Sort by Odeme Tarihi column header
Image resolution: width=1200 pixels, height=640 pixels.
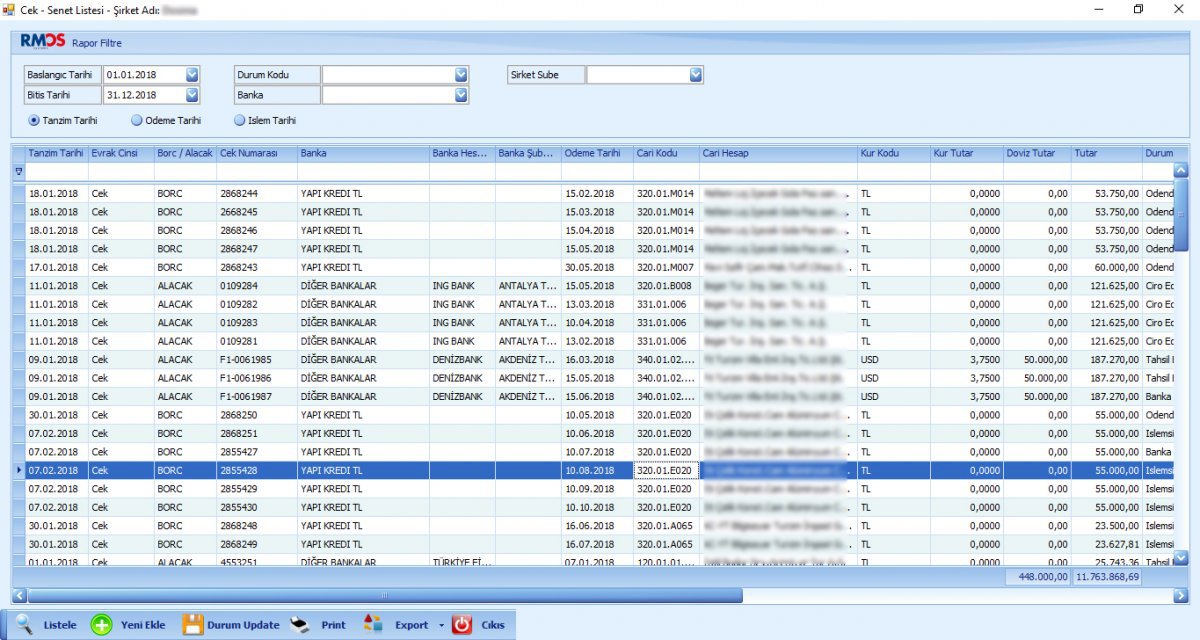point(597,153)
